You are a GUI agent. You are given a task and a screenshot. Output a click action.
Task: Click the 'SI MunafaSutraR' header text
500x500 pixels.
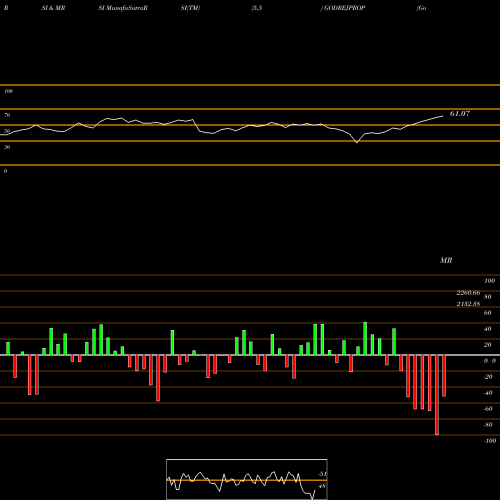(123, 8)
